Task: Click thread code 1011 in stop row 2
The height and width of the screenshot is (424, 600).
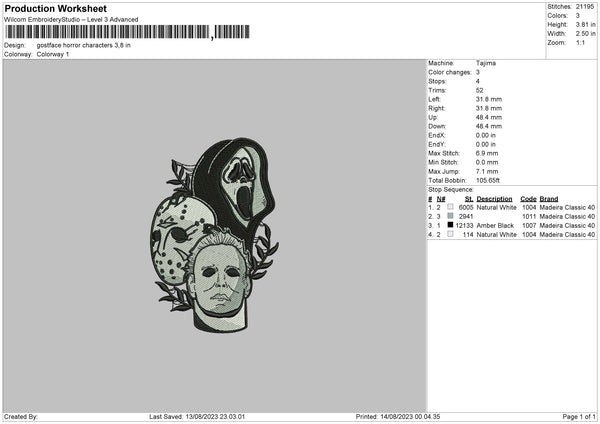Action: 529,217
